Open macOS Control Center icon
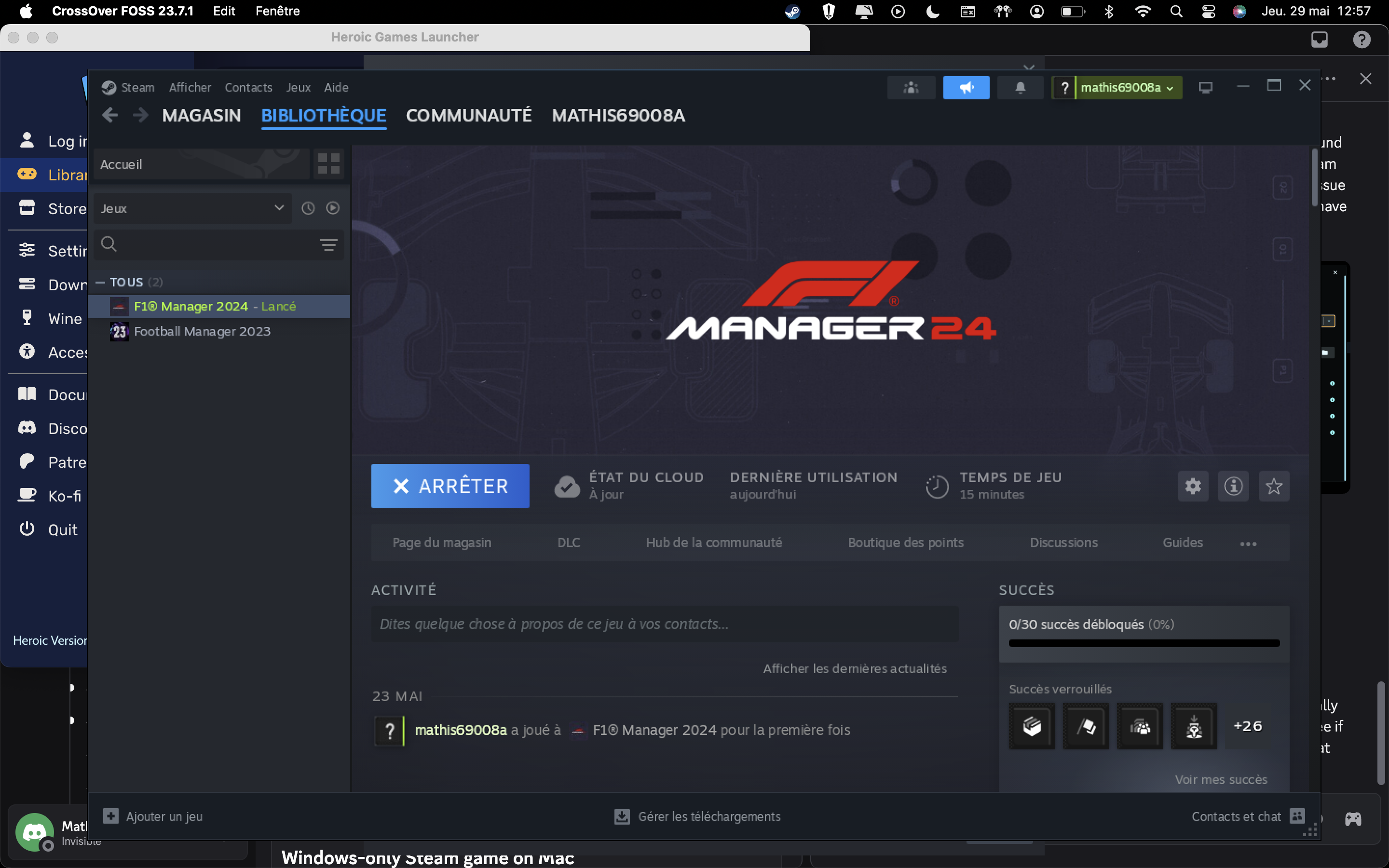Image resolution: width=1389 pixels, height=868 pixels. pyautogui.click(x=1208, y=12)
